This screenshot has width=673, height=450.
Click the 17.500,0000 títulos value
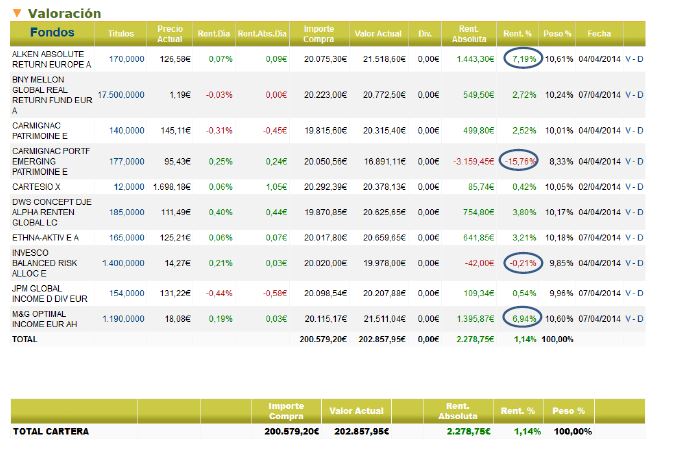pyautogui.click(x=121, y=95)
